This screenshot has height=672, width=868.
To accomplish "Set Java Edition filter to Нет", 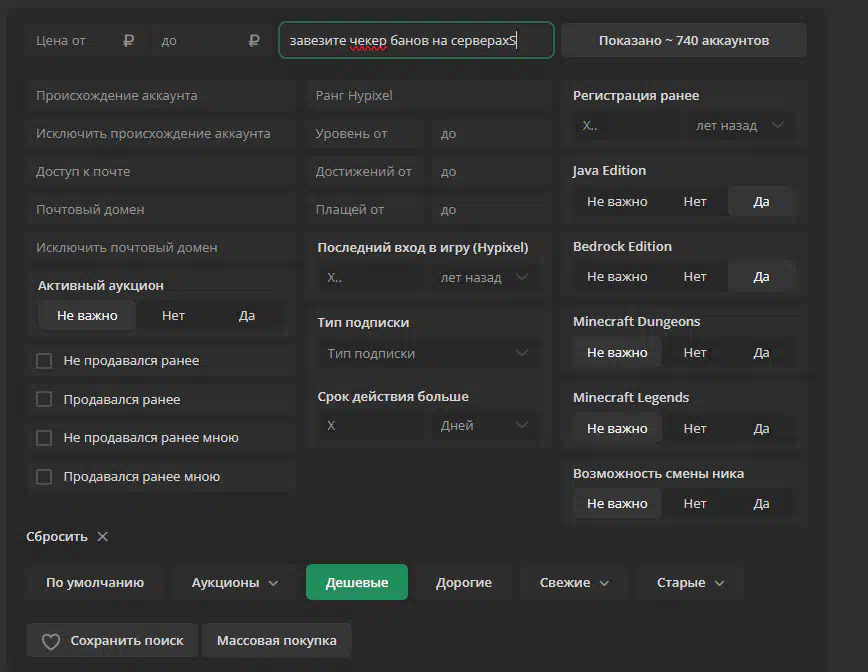I will pos(695,202).
